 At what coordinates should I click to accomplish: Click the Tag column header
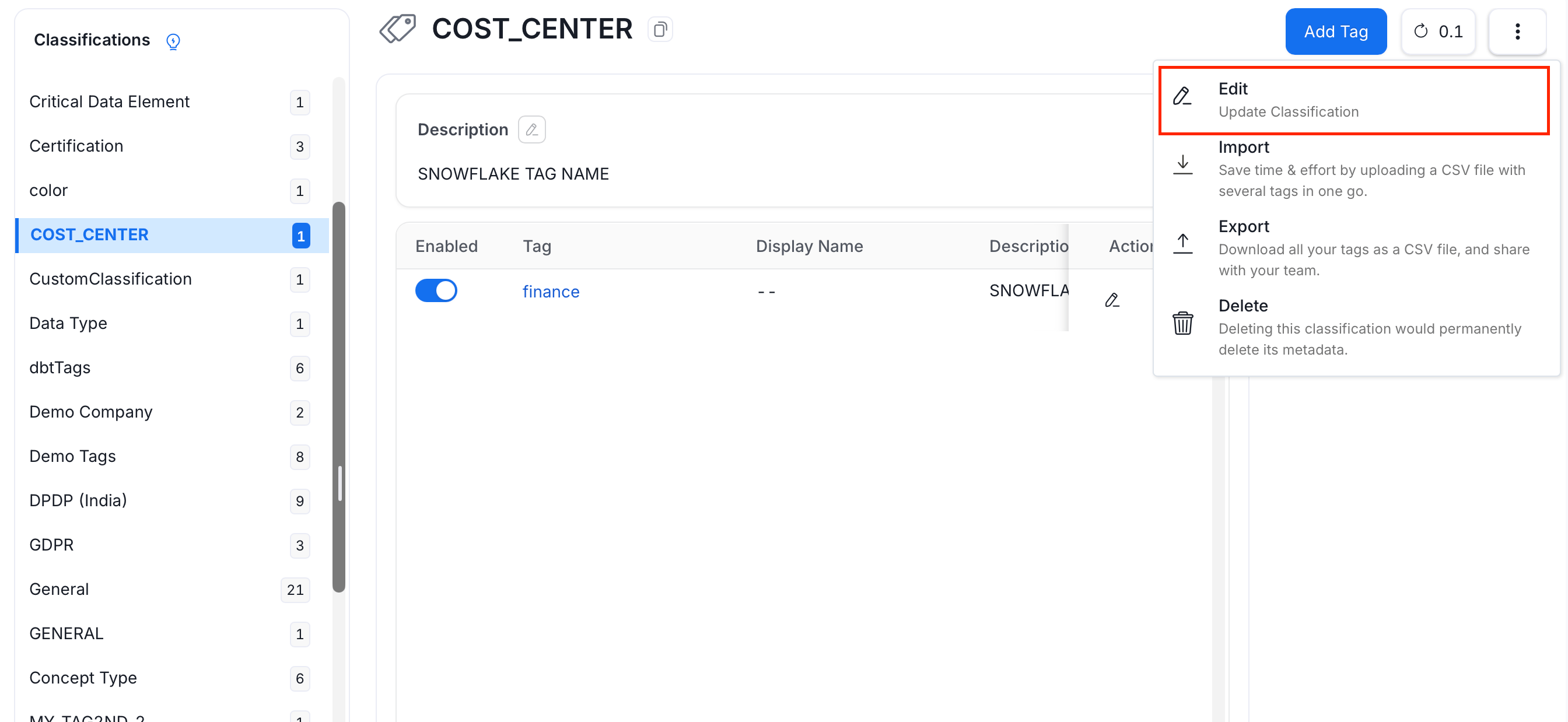(537, 247)
